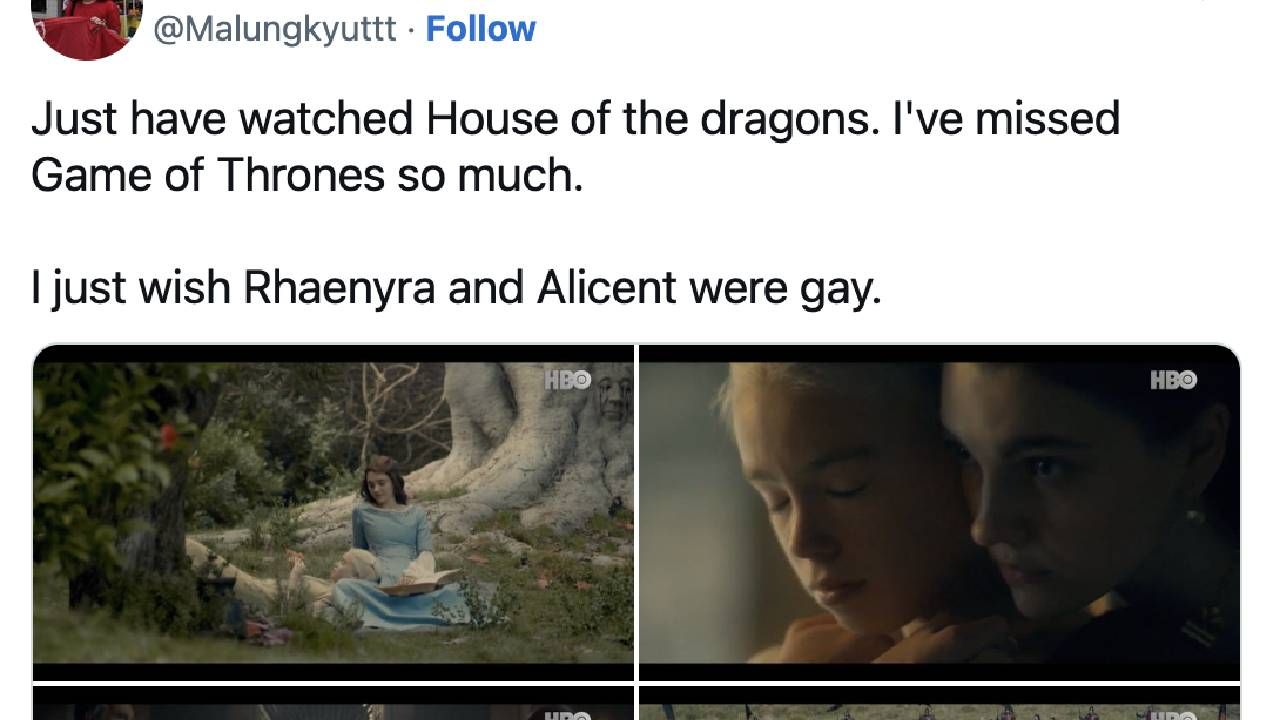
Task: Open the partially visible bottom-right field photo
Action: (x=939, y=704)
